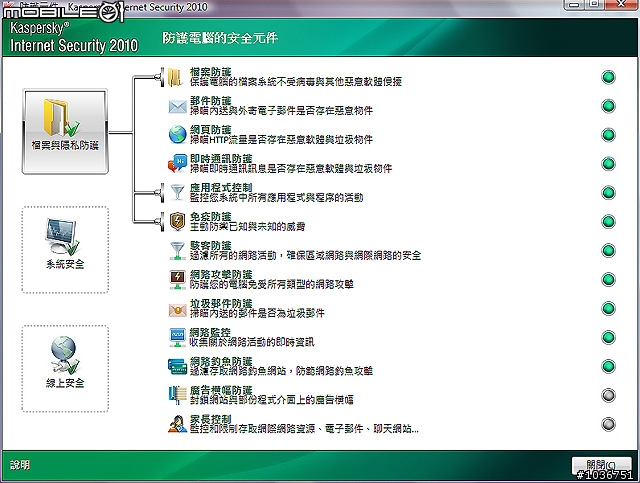Click the 網路監控 monitor icon
Image resolution: width=640 pixels, height=483 pixels.
pyautogui.click(x=178, y=338)
